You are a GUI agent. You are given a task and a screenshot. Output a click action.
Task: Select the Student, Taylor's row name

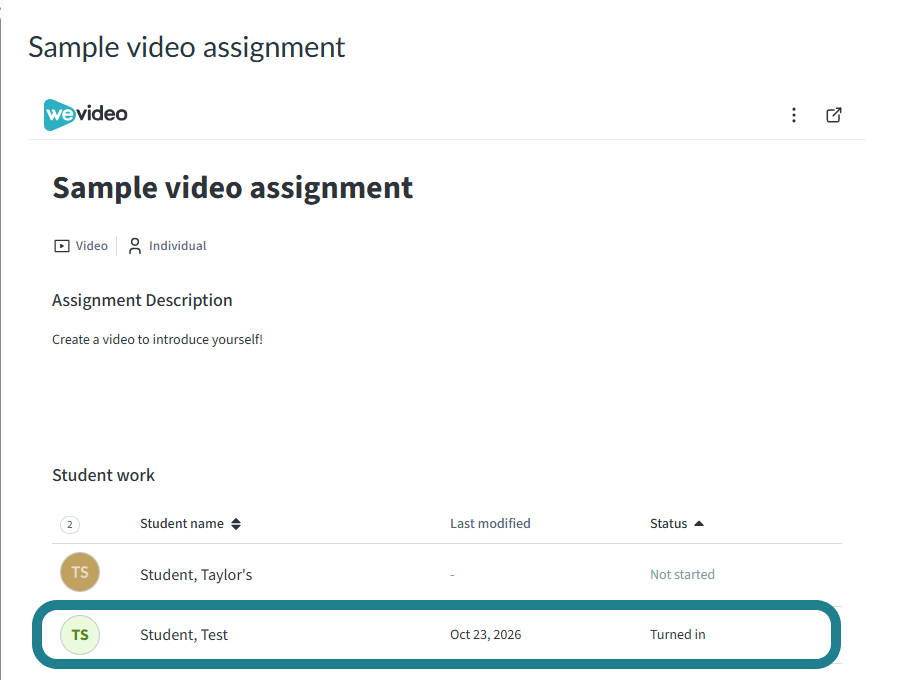coord(196,574)
